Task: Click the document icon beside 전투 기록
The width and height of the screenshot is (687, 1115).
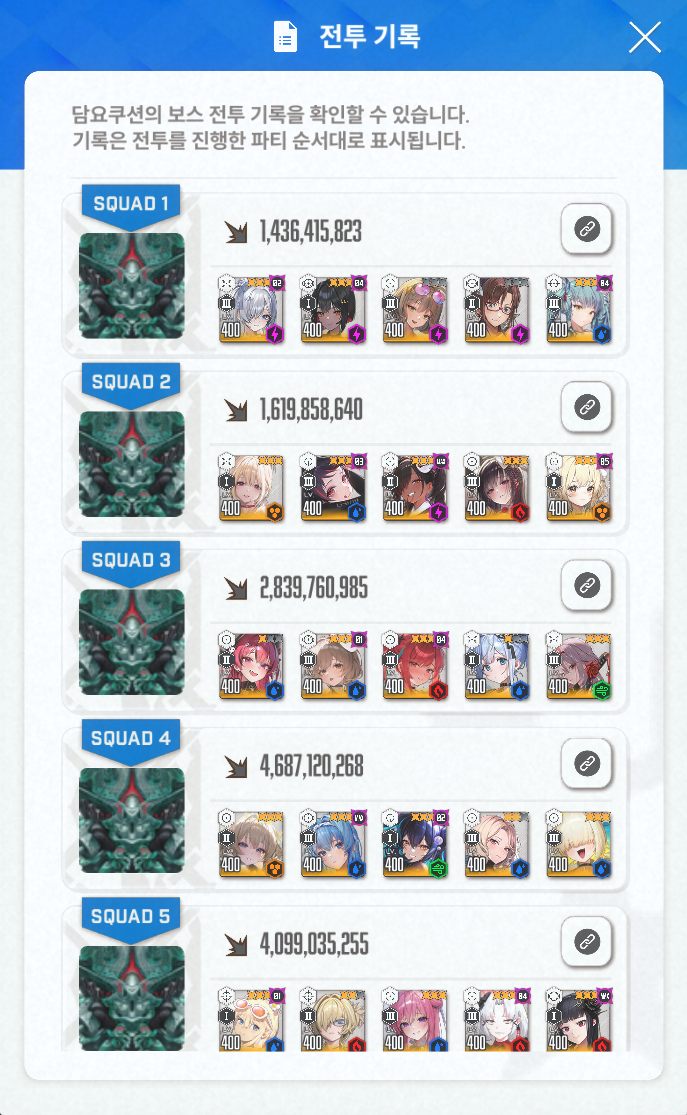Action: tap(285, 36)
